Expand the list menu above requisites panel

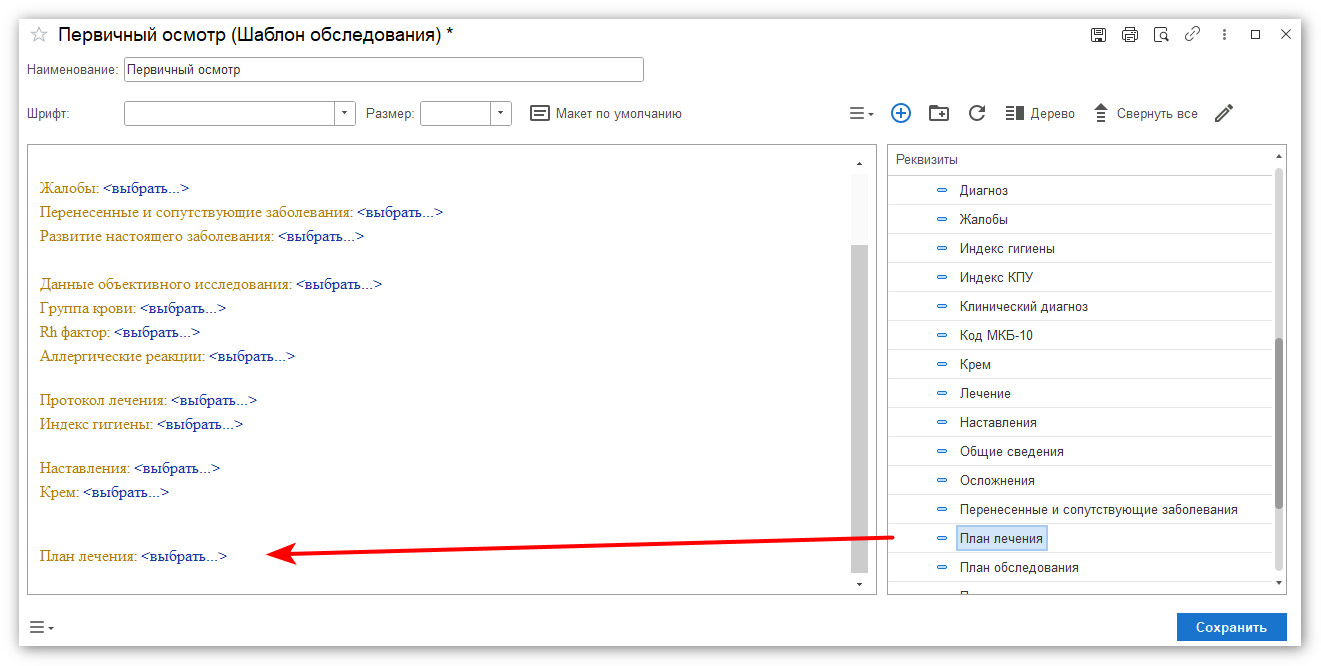861,113
